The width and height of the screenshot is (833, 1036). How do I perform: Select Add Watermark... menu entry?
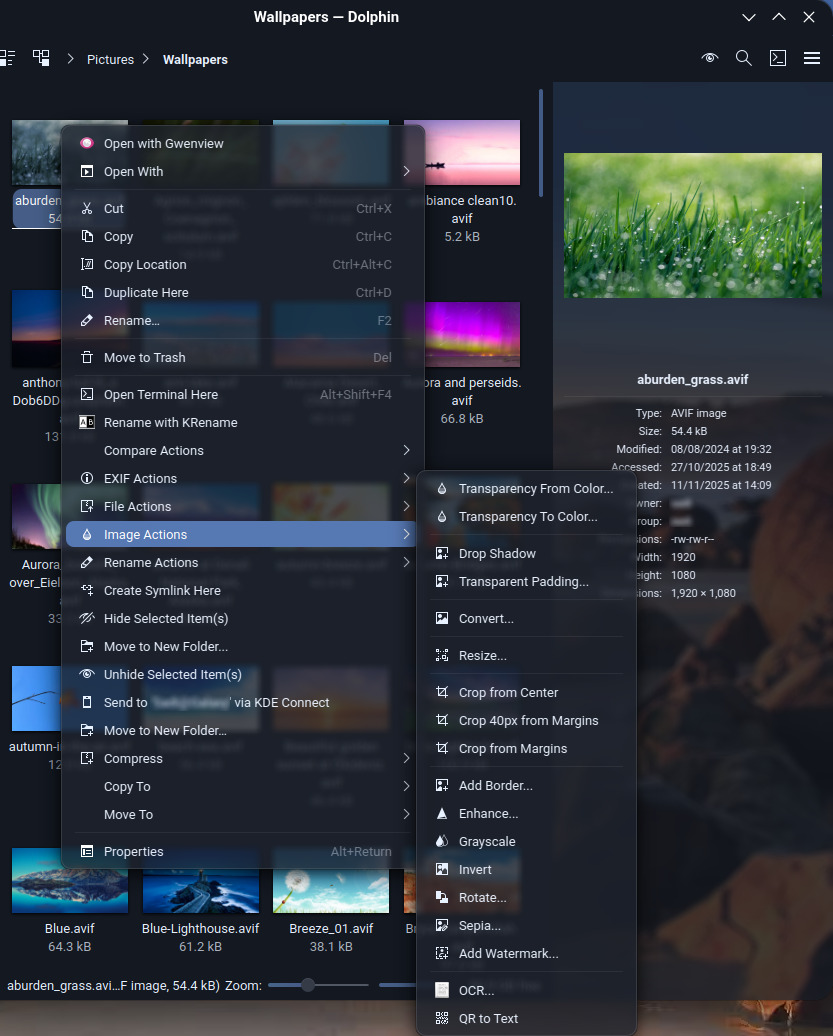(x=508, y=954)
